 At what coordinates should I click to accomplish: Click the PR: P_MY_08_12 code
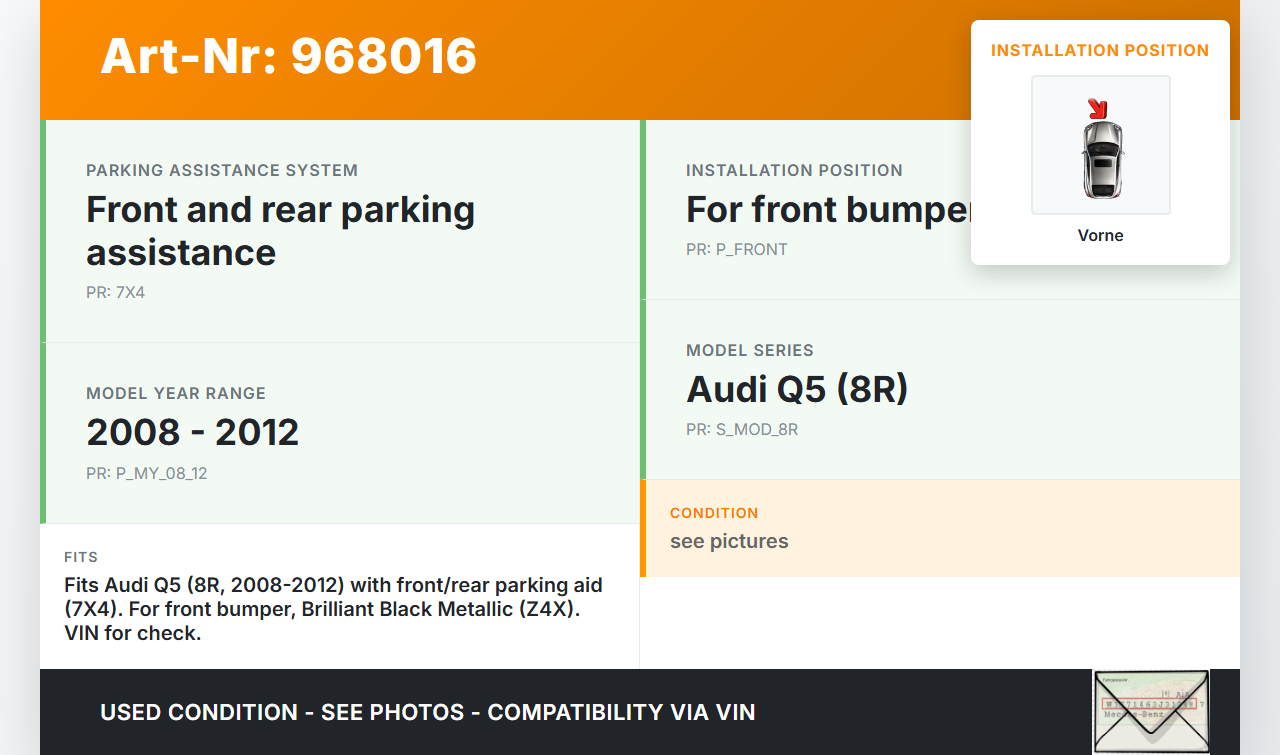pos(147,474)
